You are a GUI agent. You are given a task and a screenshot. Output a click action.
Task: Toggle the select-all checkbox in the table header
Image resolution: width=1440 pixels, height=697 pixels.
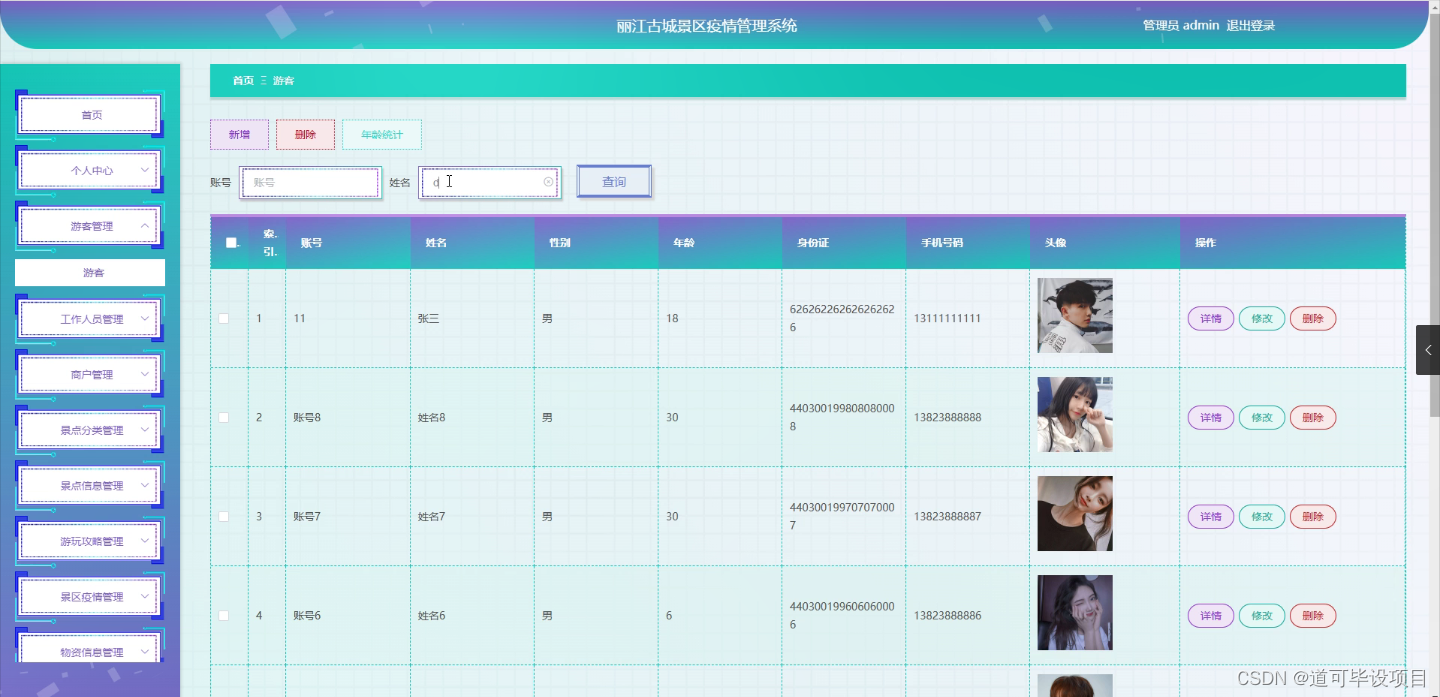pos(232,242)
